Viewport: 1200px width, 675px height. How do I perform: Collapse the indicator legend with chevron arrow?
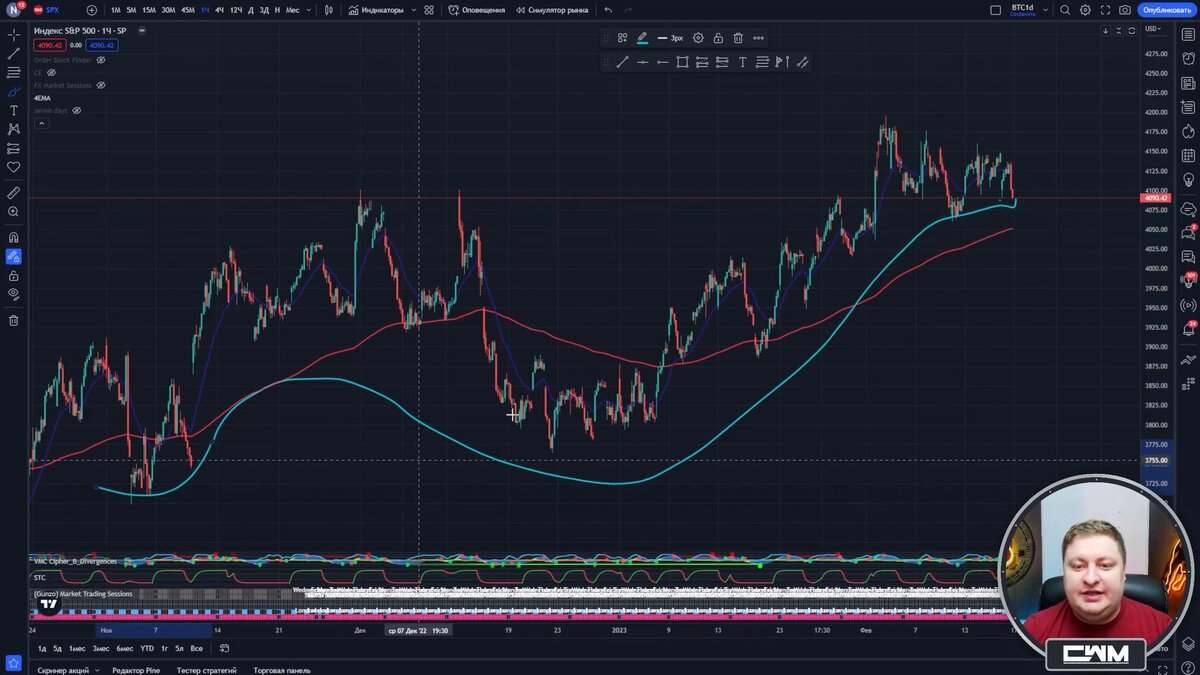(x=41, y=123)
